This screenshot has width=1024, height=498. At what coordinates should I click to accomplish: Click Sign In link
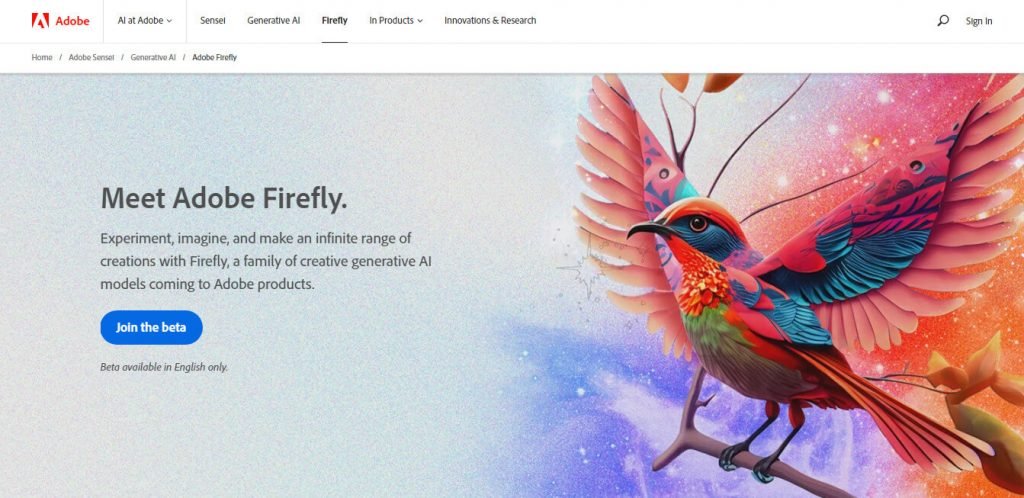(979, 21)
